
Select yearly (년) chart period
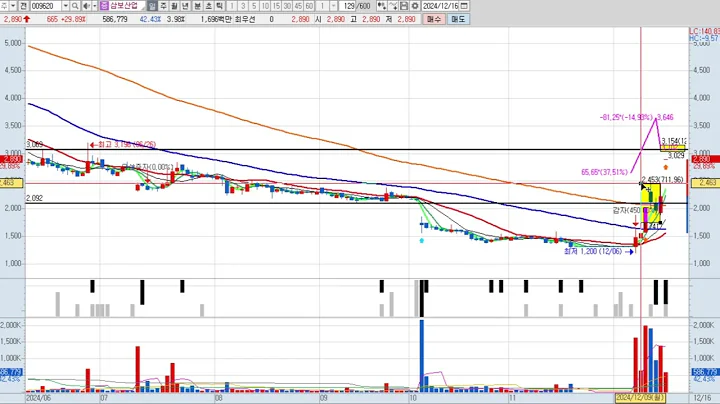point(186,6)
